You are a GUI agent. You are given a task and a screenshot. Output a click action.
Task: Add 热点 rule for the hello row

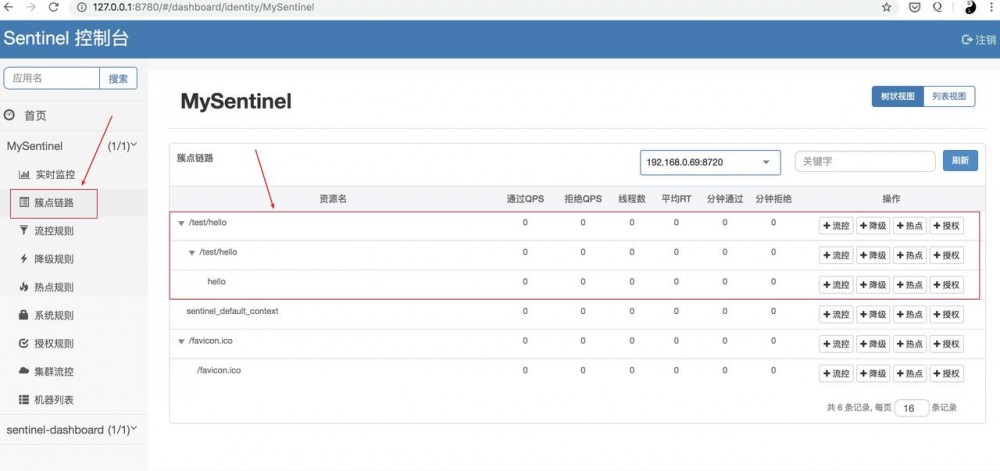909,285
